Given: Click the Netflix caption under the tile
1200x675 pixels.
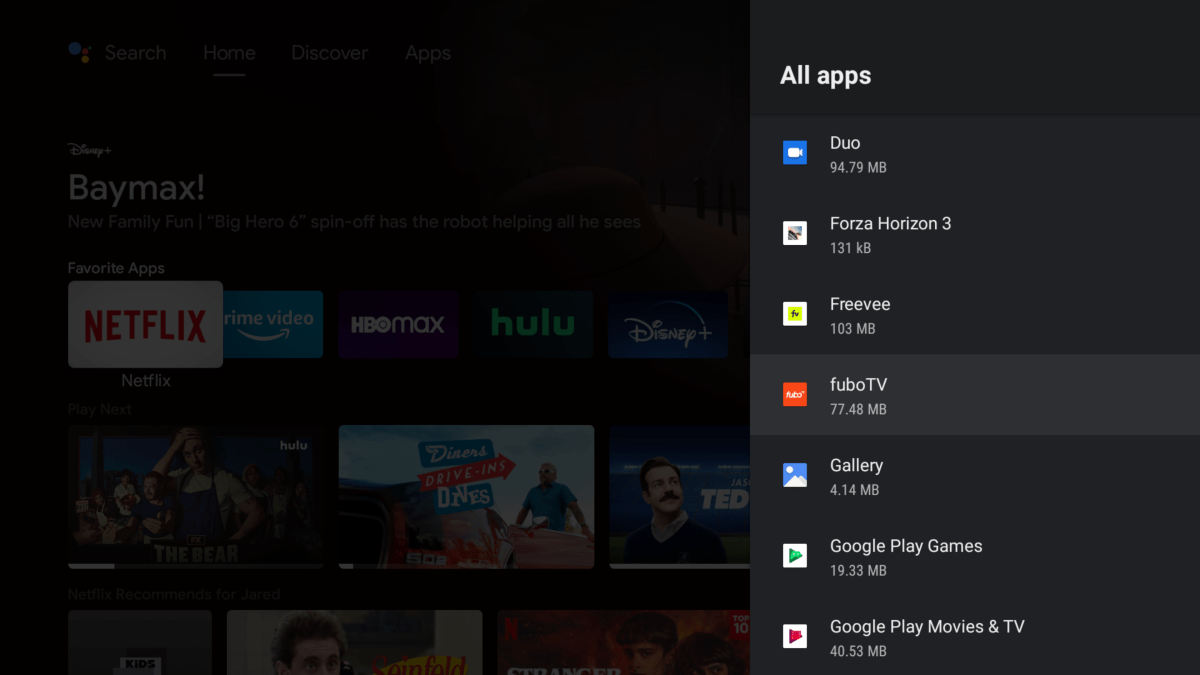Looking at the screenshot, I should (146, 381).
